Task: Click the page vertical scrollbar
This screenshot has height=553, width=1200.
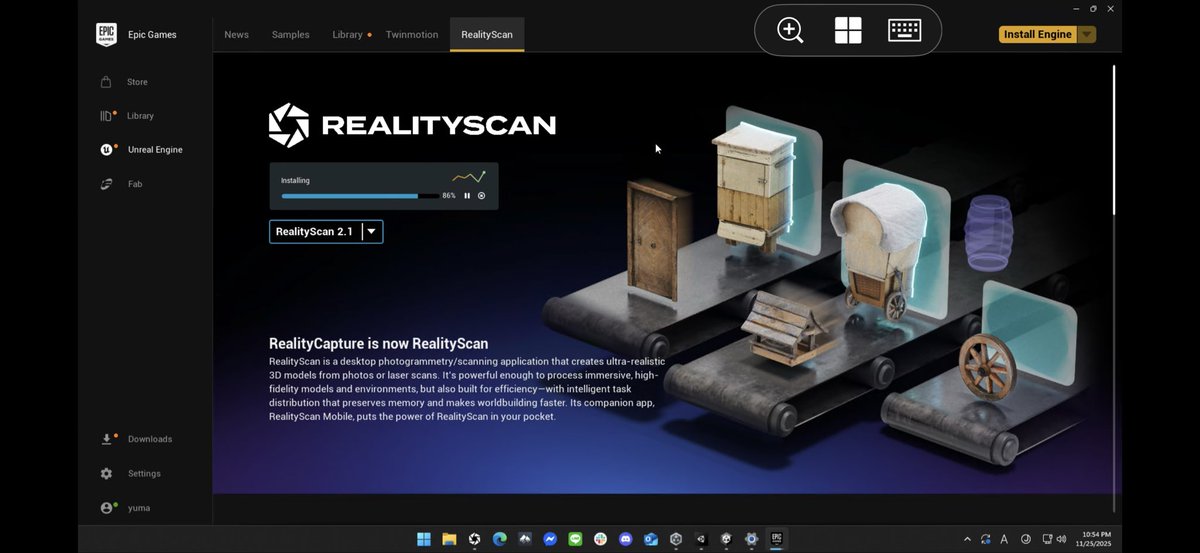Action: point(1114,139)
